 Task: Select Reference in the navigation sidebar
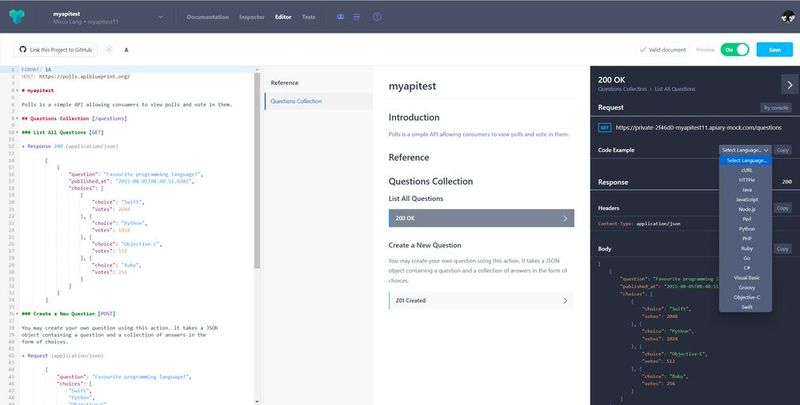coord(285,83)
